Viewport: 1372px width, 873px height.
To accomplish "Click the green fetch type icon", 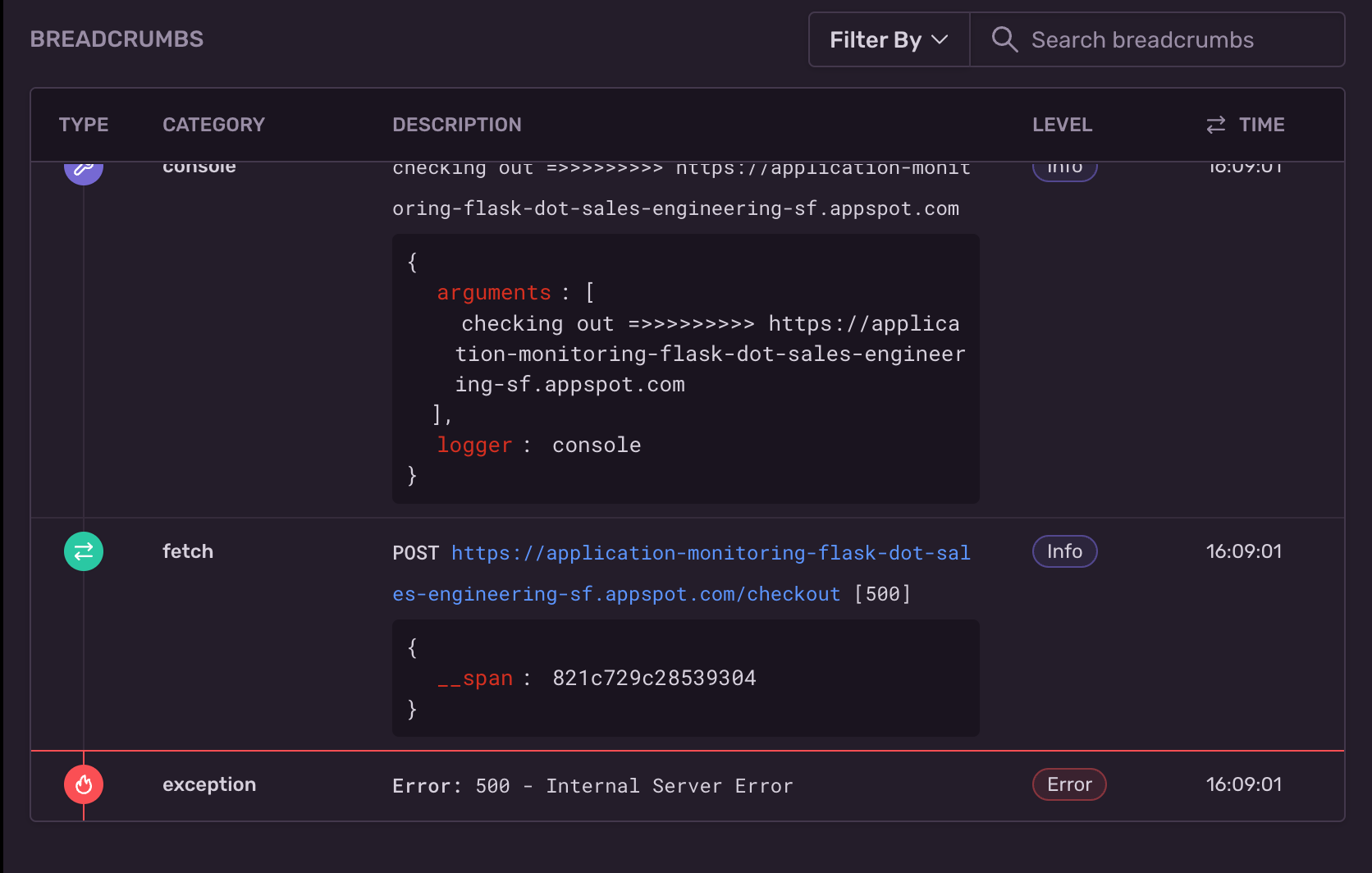I will [x=84, y=551].
